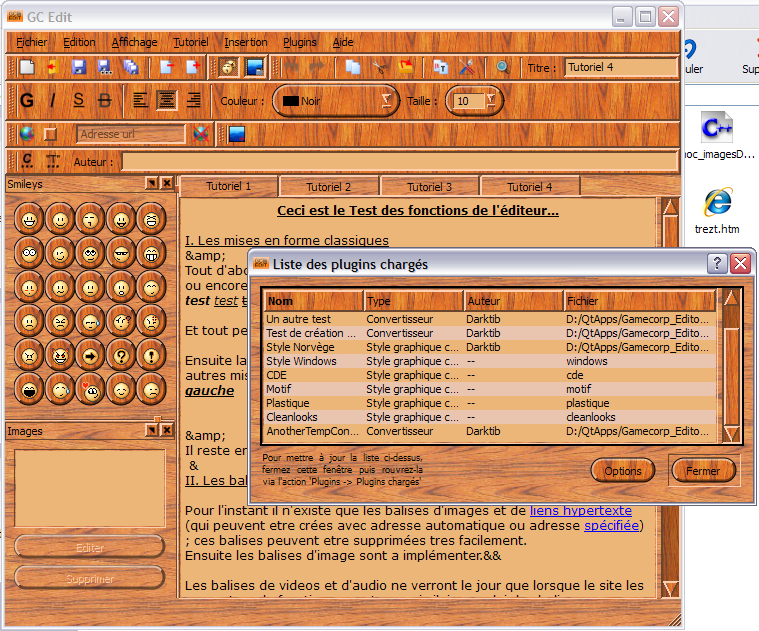Click the Titre field containing Tutoriel 4

(621, 67)
